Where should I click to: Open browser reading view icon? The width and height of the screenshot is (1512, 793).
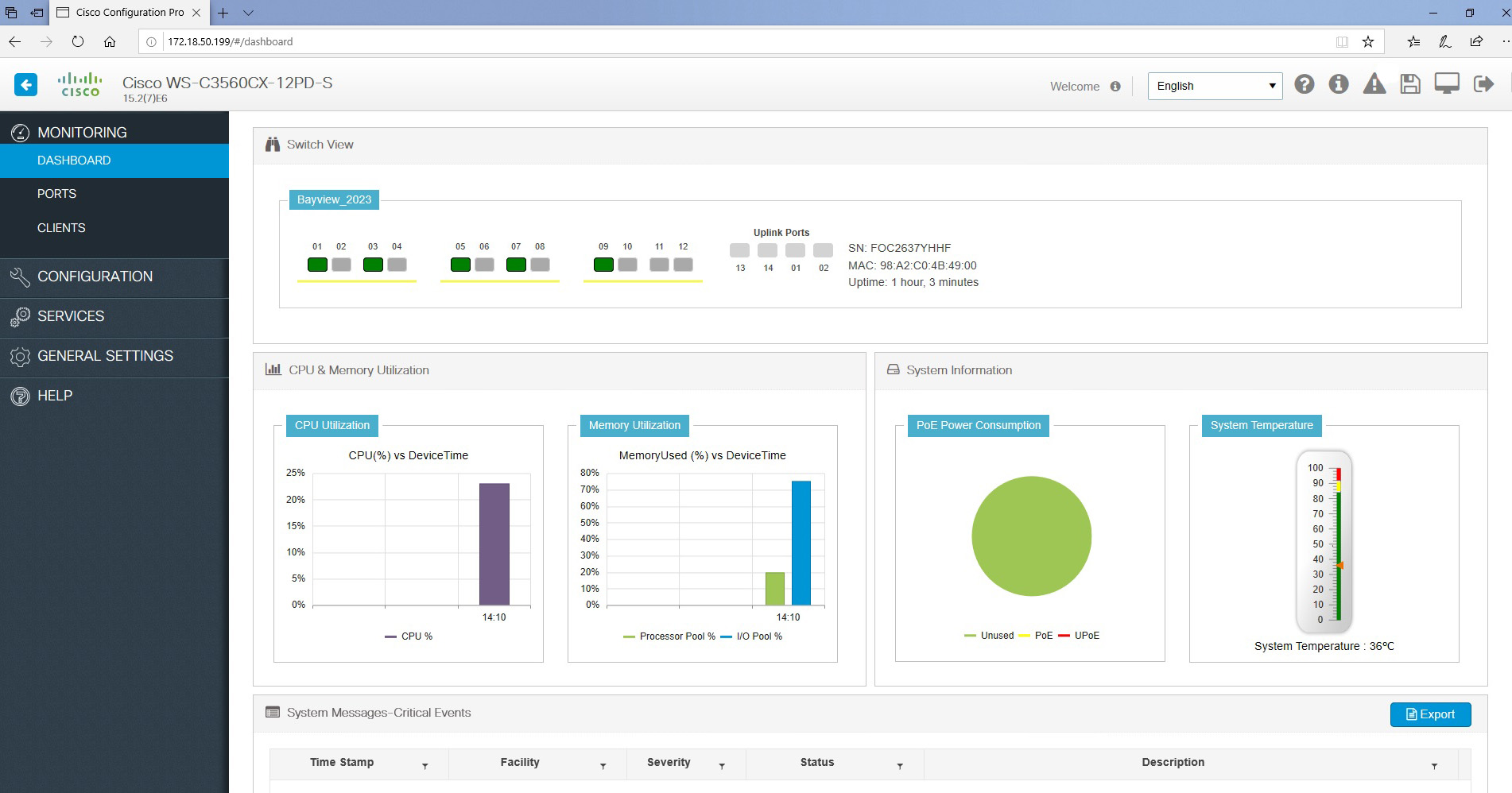click(x=1342, y=41)
